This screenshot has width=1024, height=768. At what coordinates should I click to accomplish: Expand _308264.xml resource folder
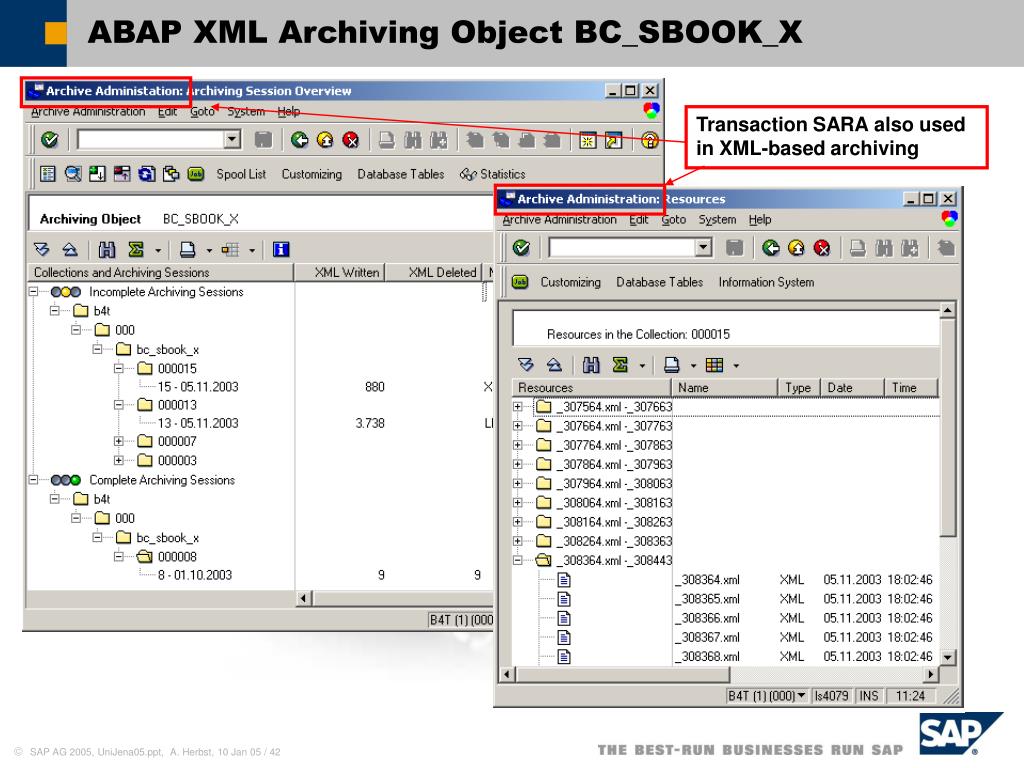click(x=518, y=541)
